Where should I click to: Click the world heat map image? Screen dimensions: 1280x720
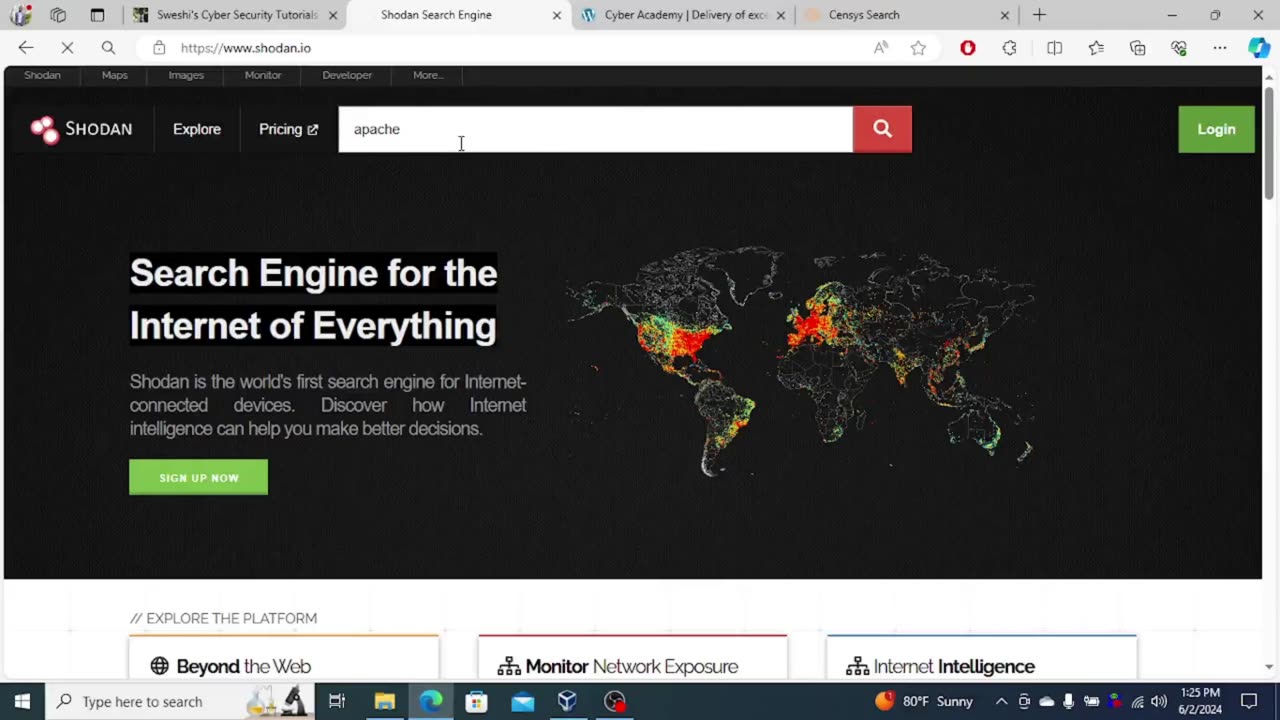pyautogui.click(x=800, y=360)
